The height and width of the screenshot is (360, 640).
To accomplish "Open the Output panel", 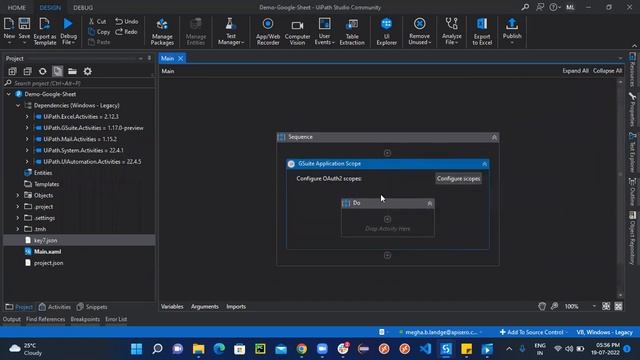I will pos(11,319).
